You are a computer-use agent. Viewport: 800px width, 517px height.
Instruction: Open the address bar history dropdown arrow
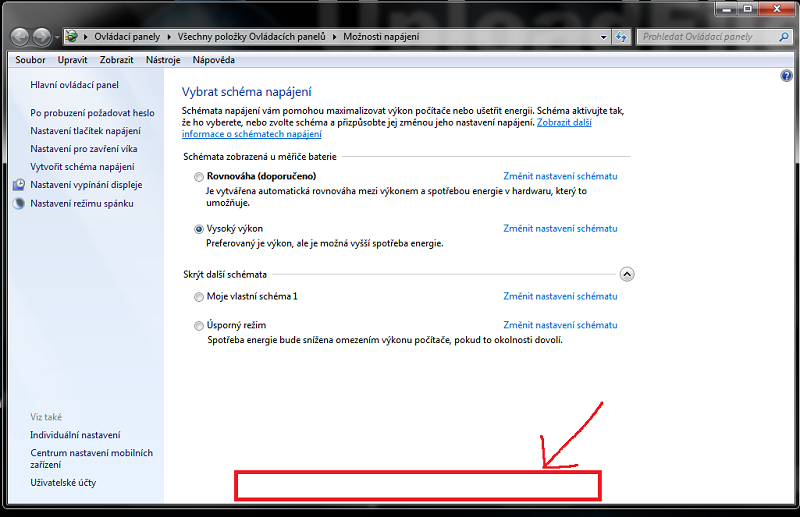(603, 37)
